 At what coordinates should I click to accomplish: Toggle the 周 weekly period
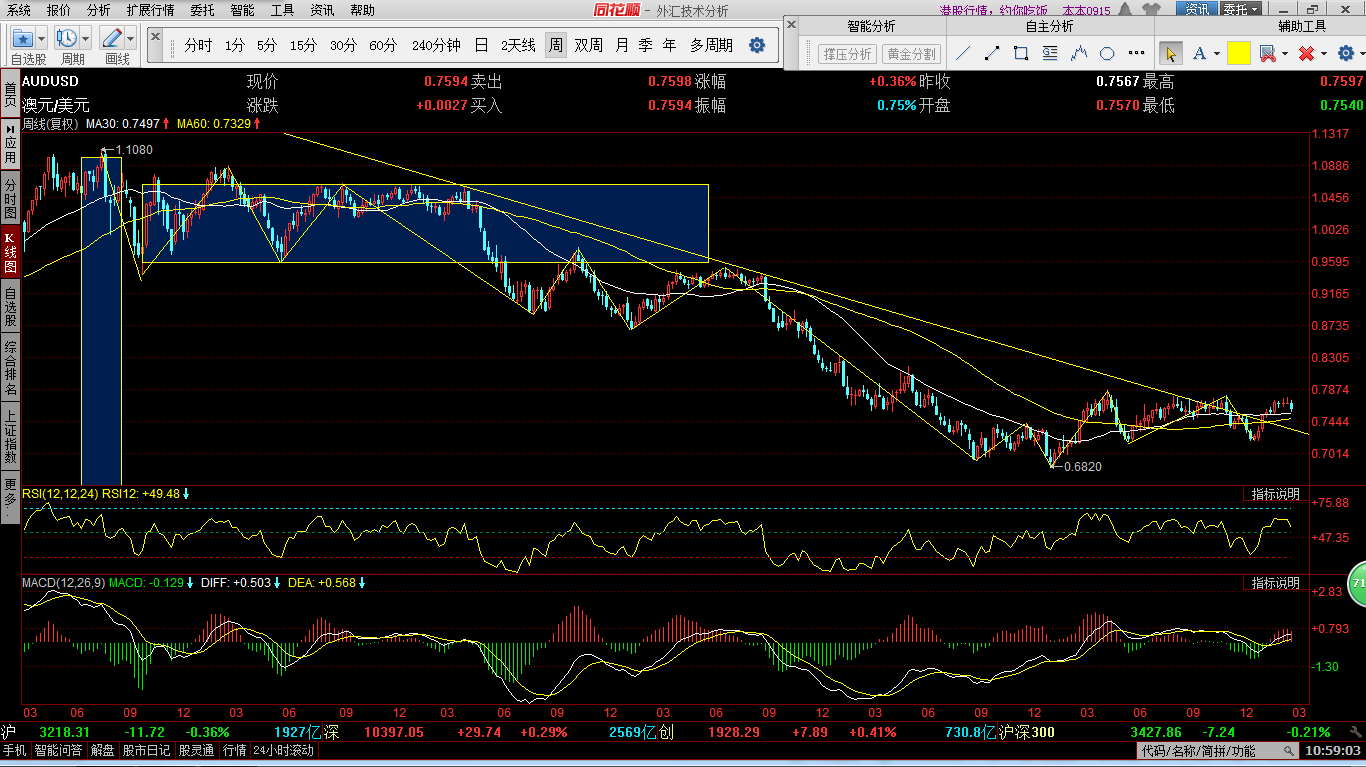coord(555,45)
